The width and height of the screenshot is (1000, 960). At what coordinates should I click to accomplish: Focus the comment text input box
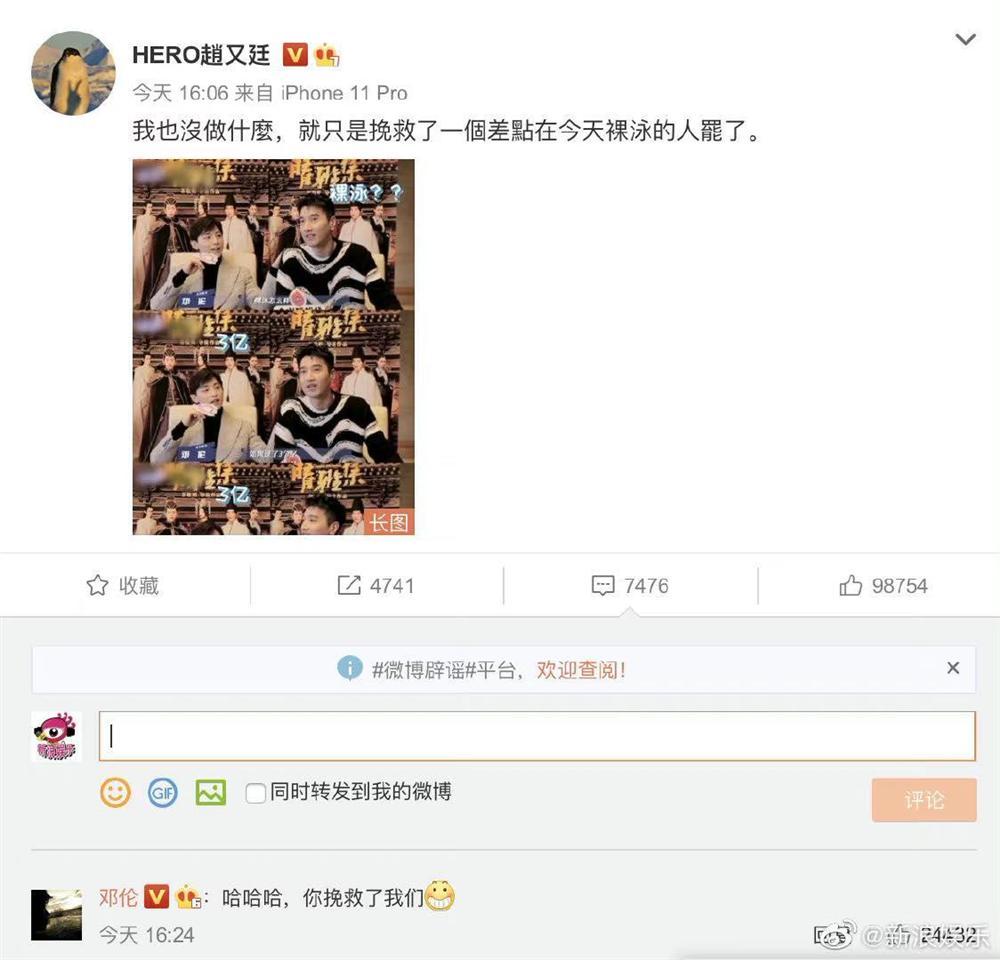click(537, 736)
